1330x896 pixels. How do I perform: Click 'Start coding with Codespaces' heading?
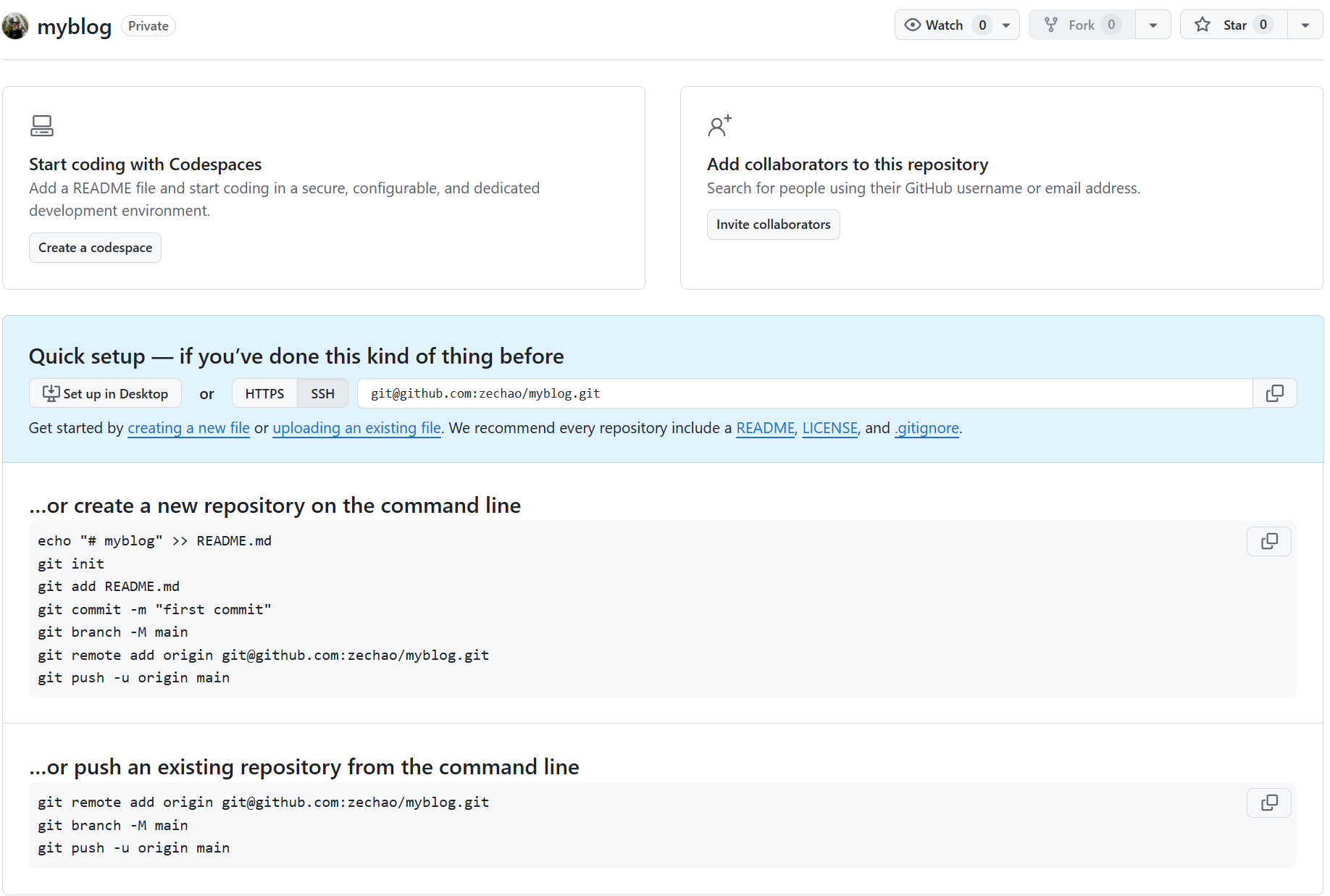pyautogui.click(x=145, y=164)
